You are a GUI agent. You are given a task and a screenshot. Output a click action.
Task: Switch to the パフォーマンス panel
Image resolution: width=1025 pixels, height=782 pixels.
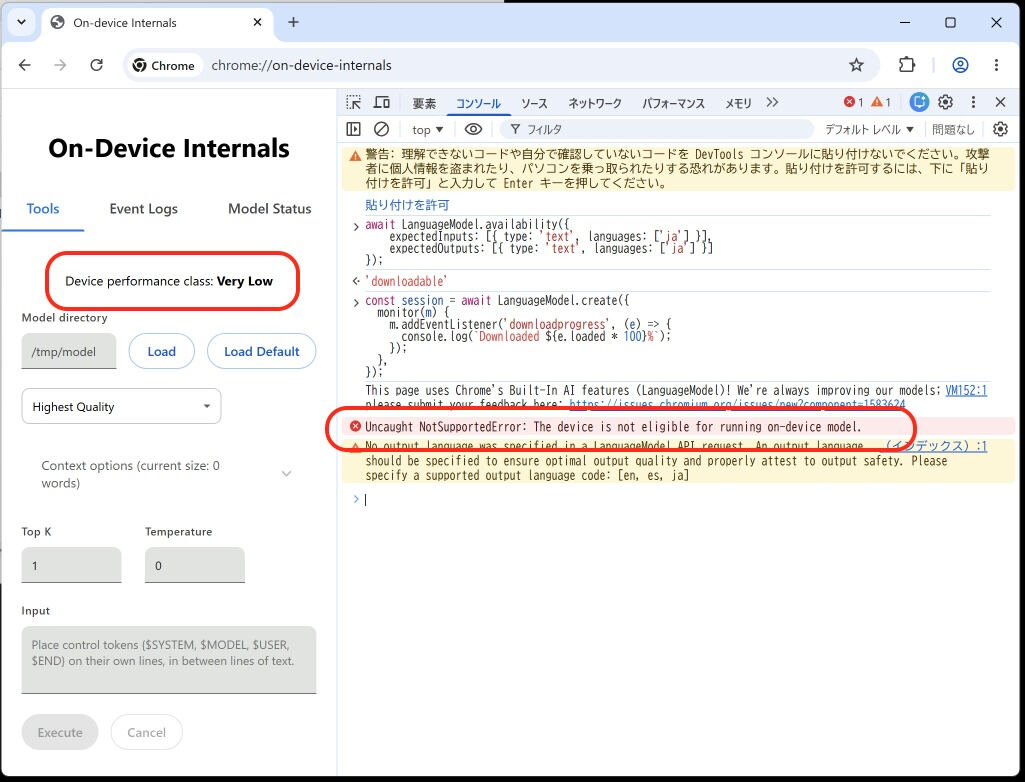pyautogui.click(x=673, y=103)
